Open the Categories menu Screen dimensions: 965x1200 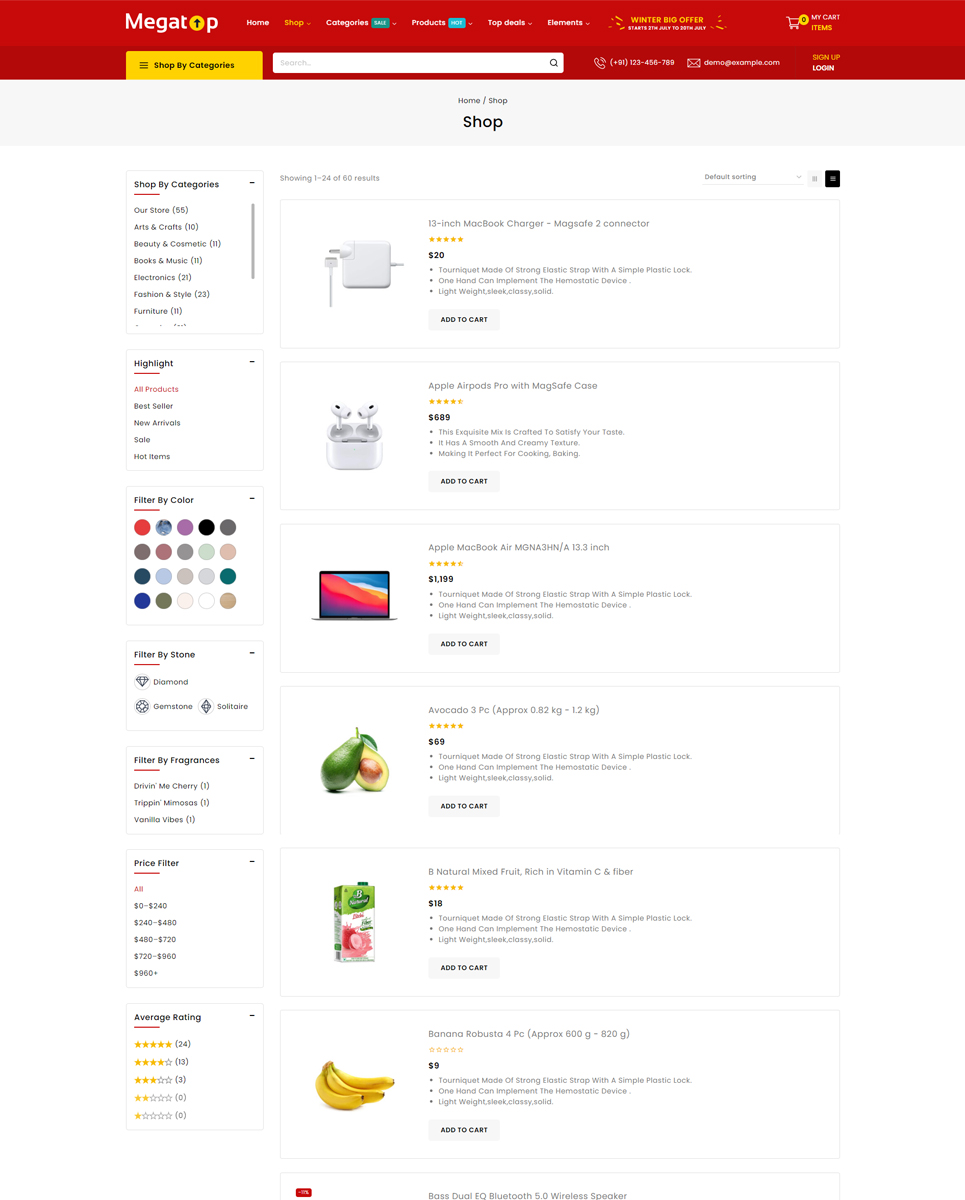tap(347, 22)
